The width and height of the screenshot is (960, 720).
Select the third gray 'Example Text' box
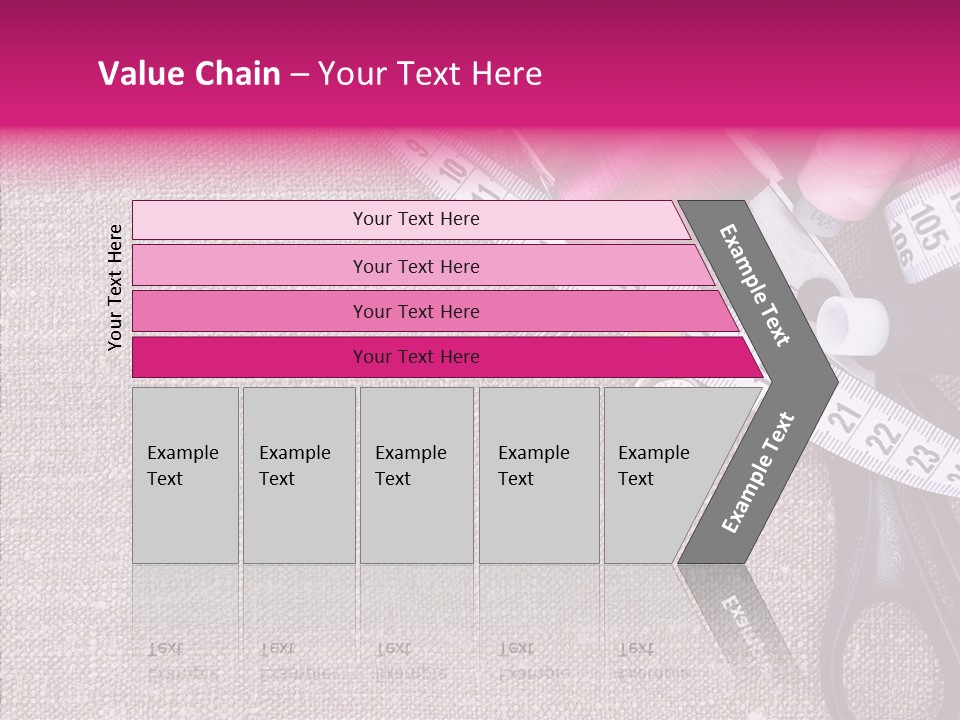[415, 475]
